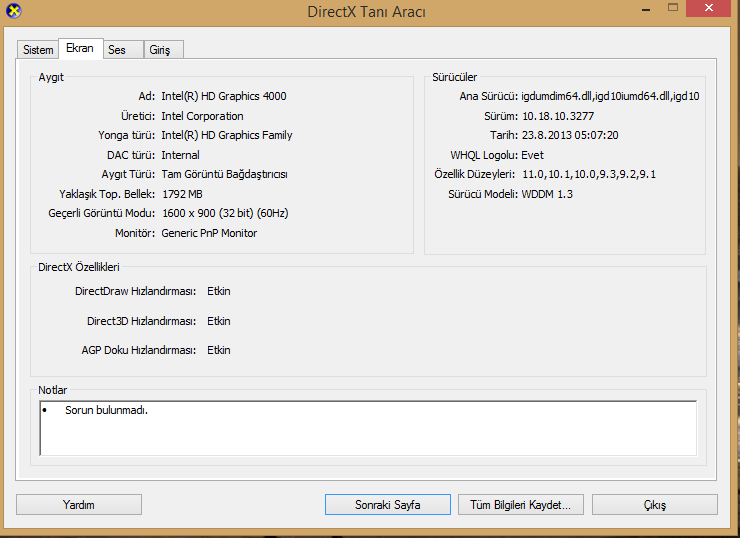Click DirectDraw Hızlandırması Etkin status

pos(219,291)
